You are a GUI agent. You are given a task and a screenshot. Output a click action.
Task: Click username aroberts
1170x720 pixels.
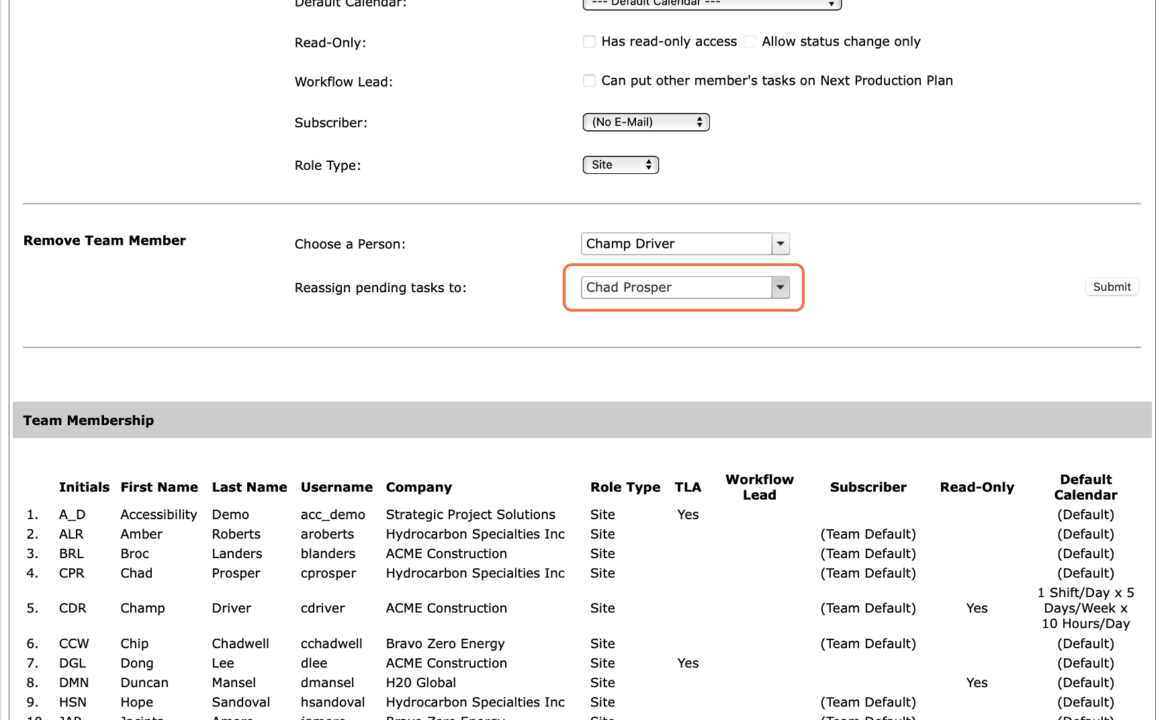[x=327, y=534]
